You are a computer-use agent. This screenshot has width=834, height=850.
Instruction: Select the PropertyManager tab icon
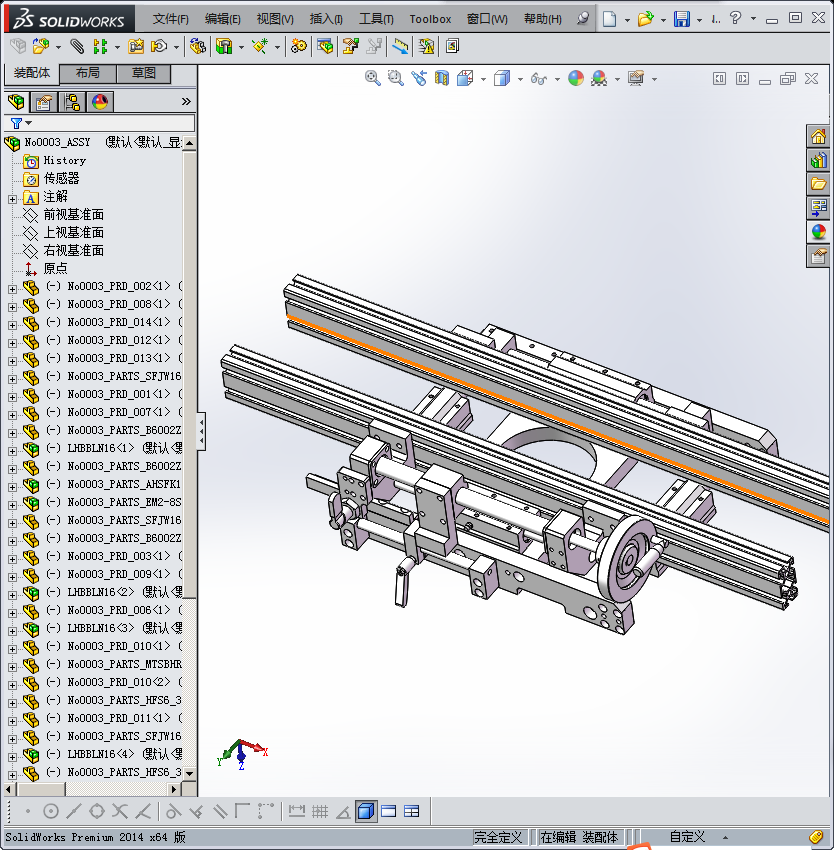pos(44,102)
